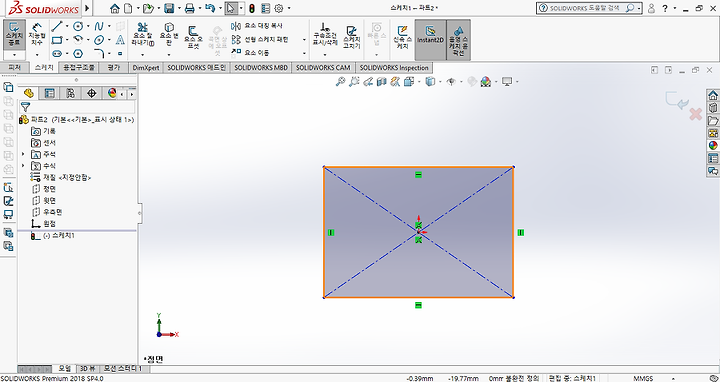Select the Circle sketch tool
Viewport: 720px width, 382px height.
click(78, 26)
